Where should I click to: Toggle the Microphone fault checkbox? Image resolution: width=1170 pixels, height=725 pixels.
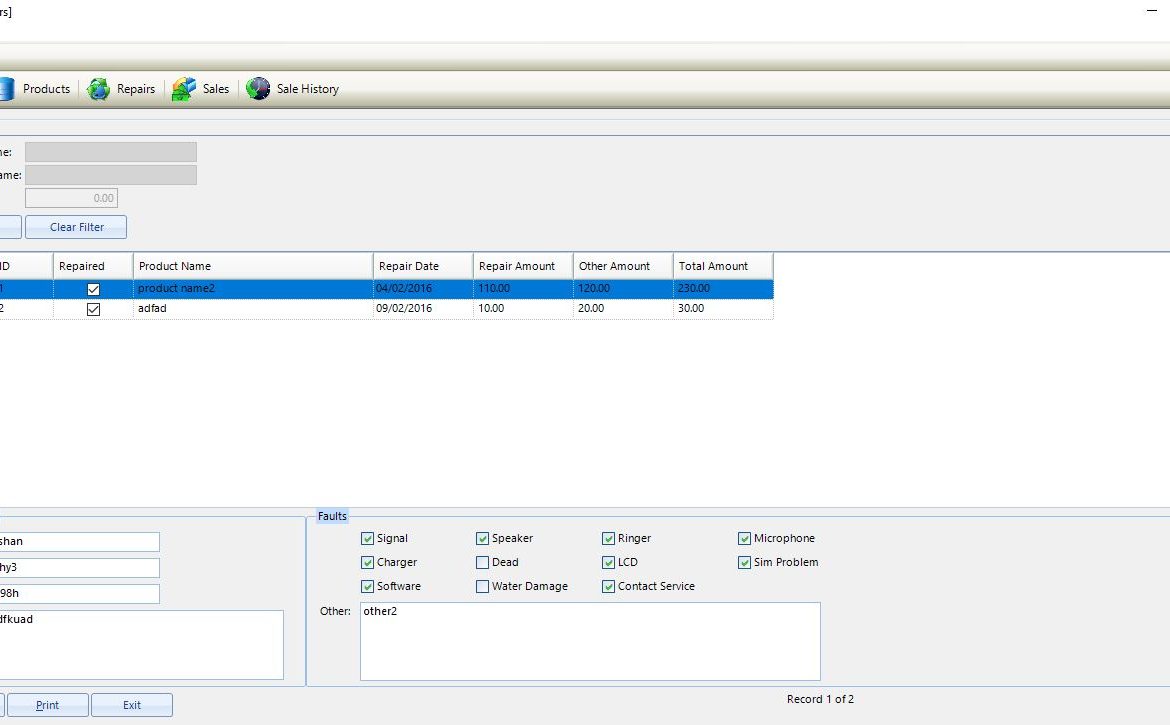pos(745,539)
